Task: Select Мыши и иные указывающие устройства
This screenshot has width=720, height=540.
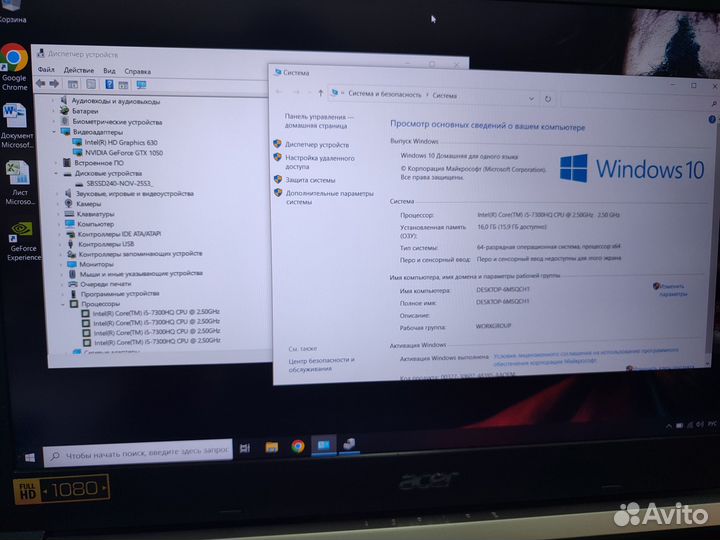Action: (141, 274)
